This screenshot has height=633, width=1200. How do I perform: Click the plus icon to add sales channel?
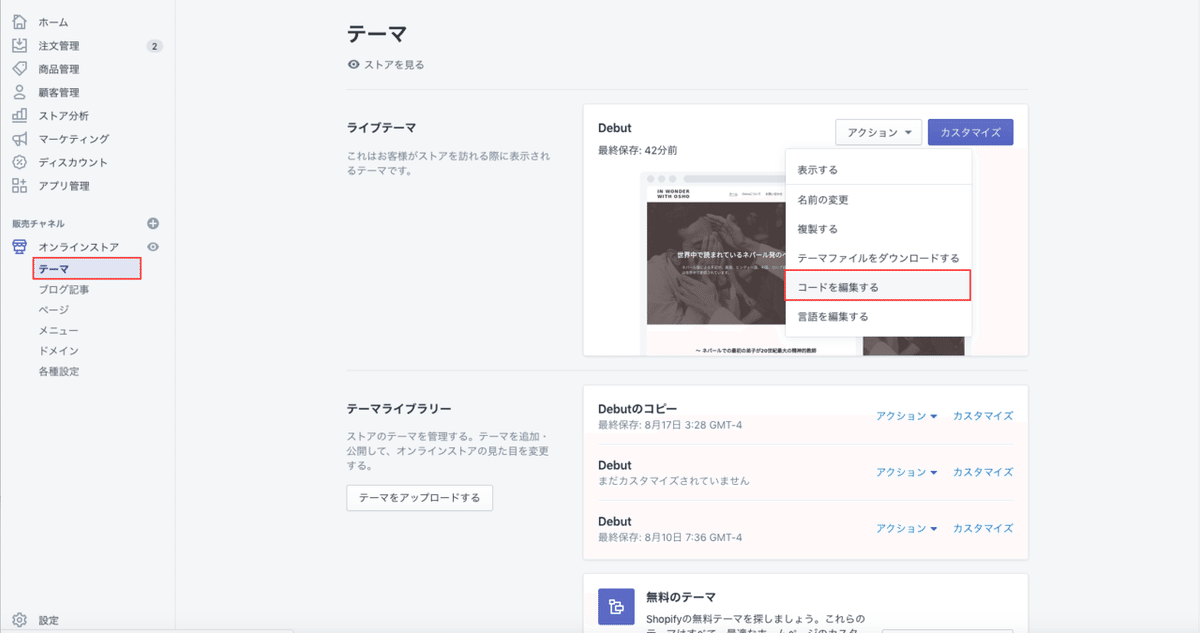tap(153, 224)
